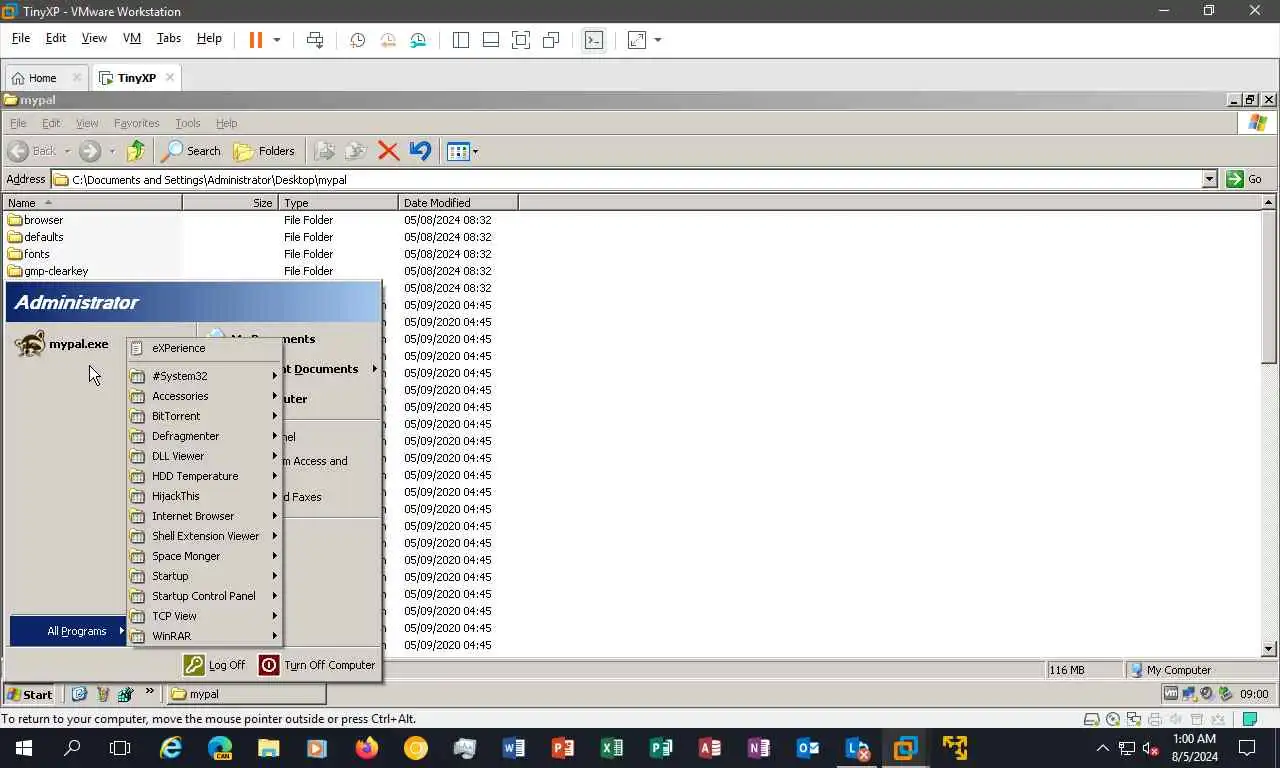The height and width of the screenshot is (768, 1280).
Task: Open Microsoft Word from the Windows taskbar
Action: click(514, 747)
